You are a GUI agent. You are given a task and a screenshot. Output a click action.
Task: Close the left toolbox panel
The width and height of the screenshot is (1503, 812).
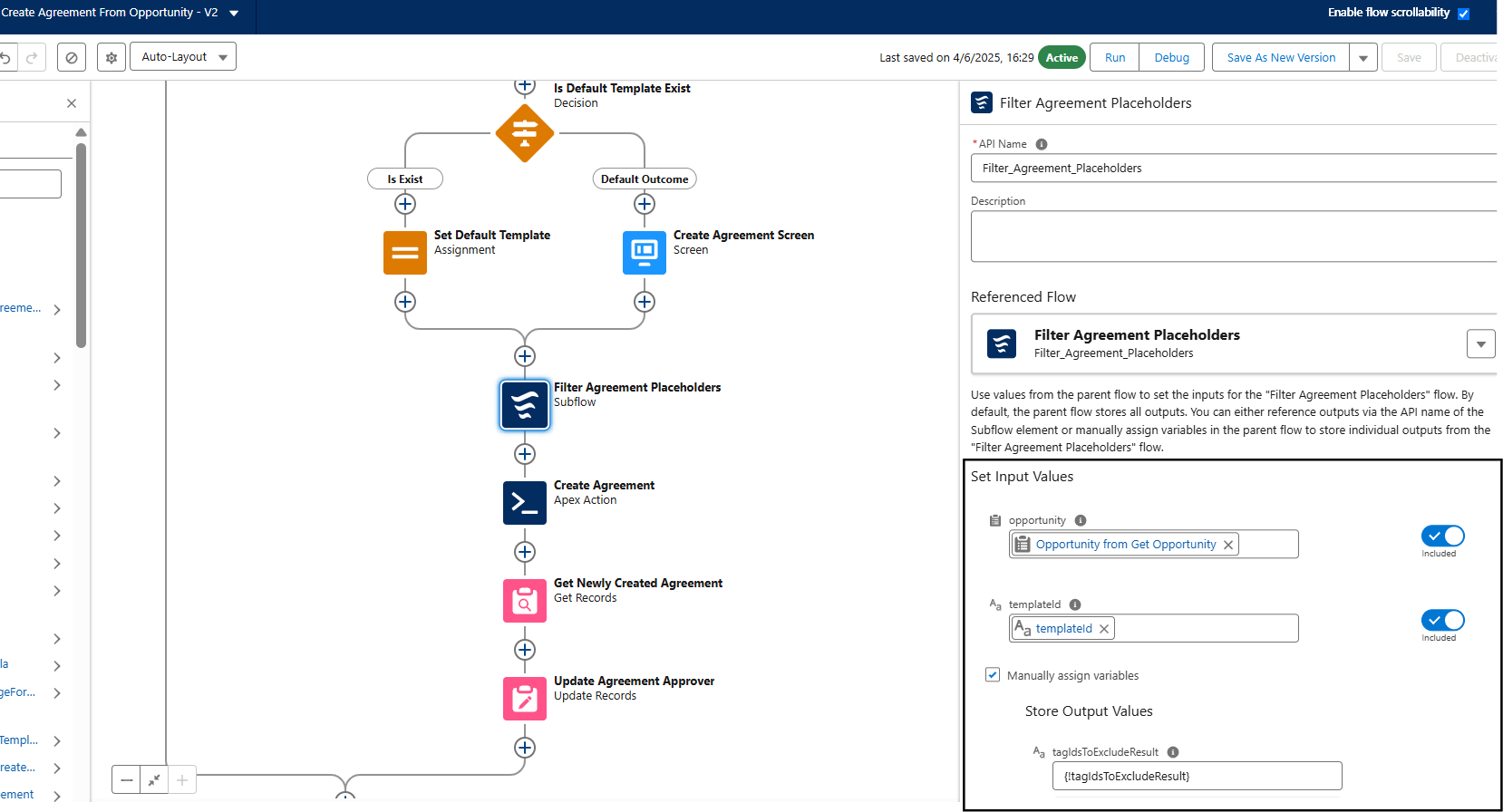click(72, 103)
